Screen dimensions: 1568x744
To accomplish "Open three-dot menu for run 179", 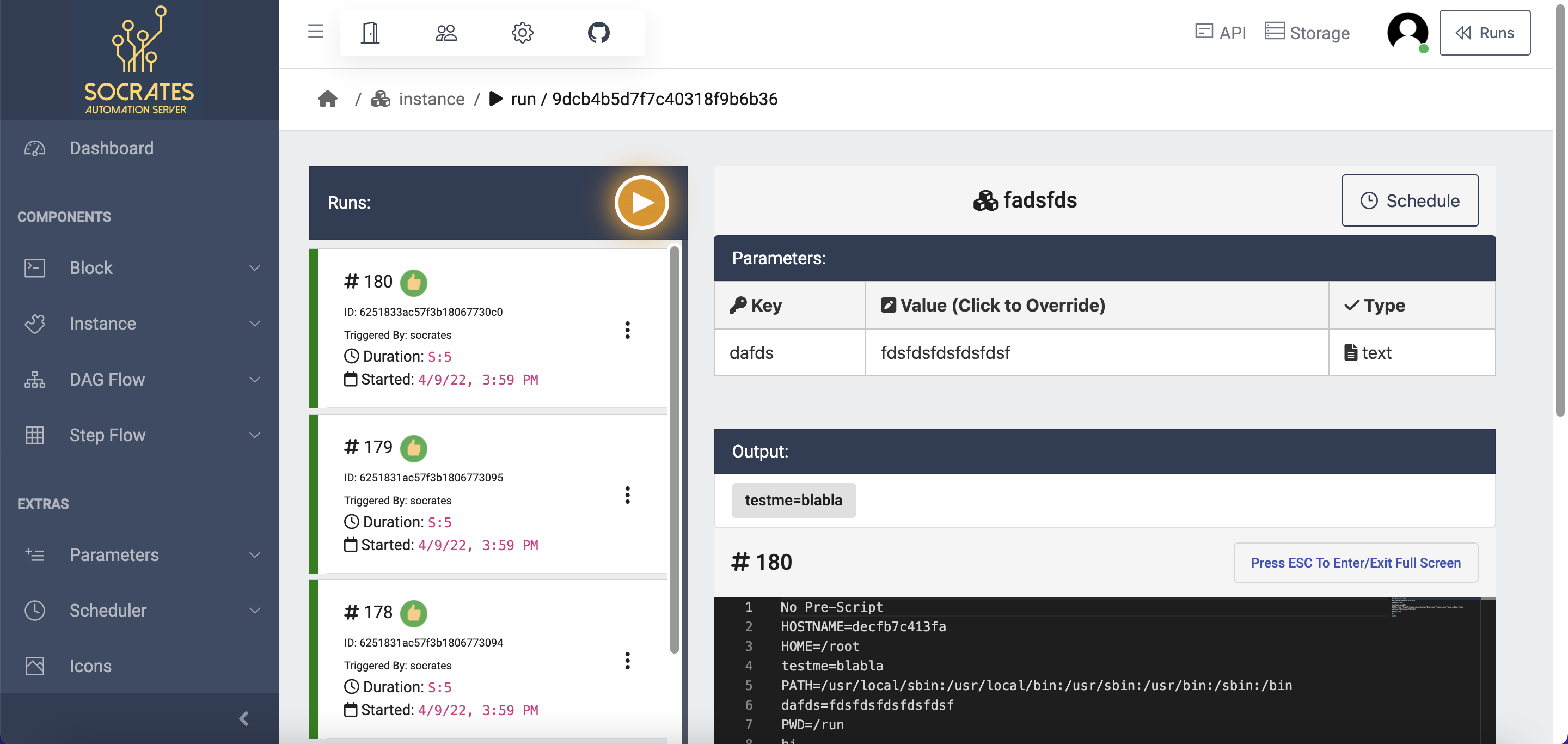I will (x=627, y=495).
